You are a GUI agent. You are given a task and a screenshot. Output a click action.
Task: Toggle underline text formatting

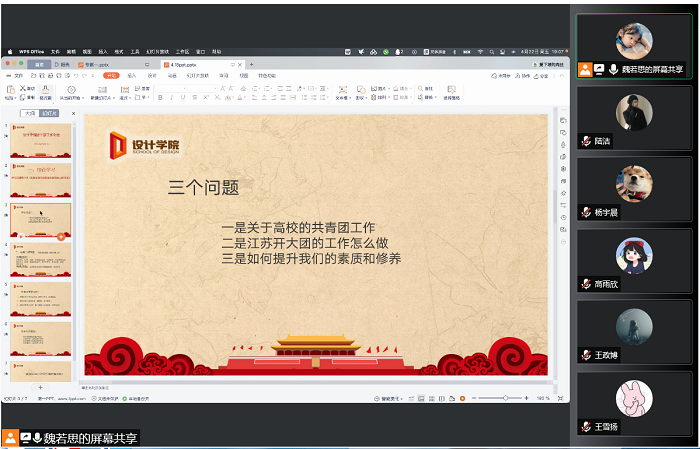pyautogui.click(x=181, y=98)
